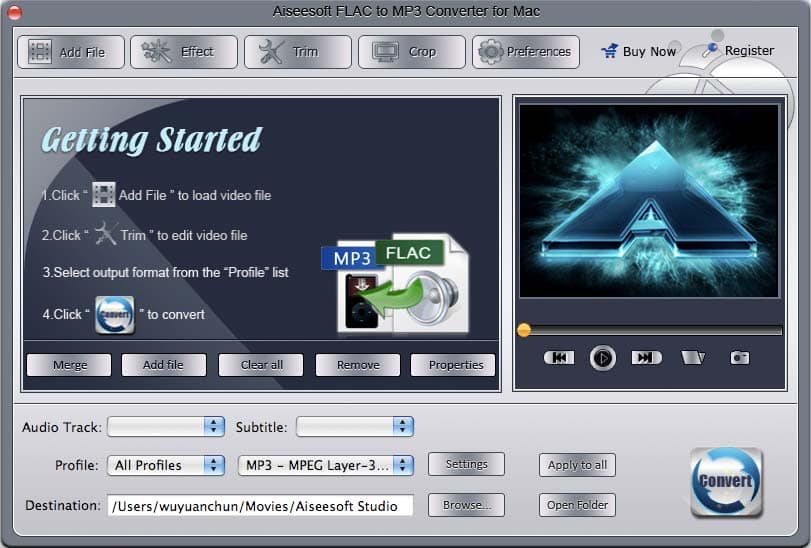Open Preferences from the toolbar

pos(525,52)
